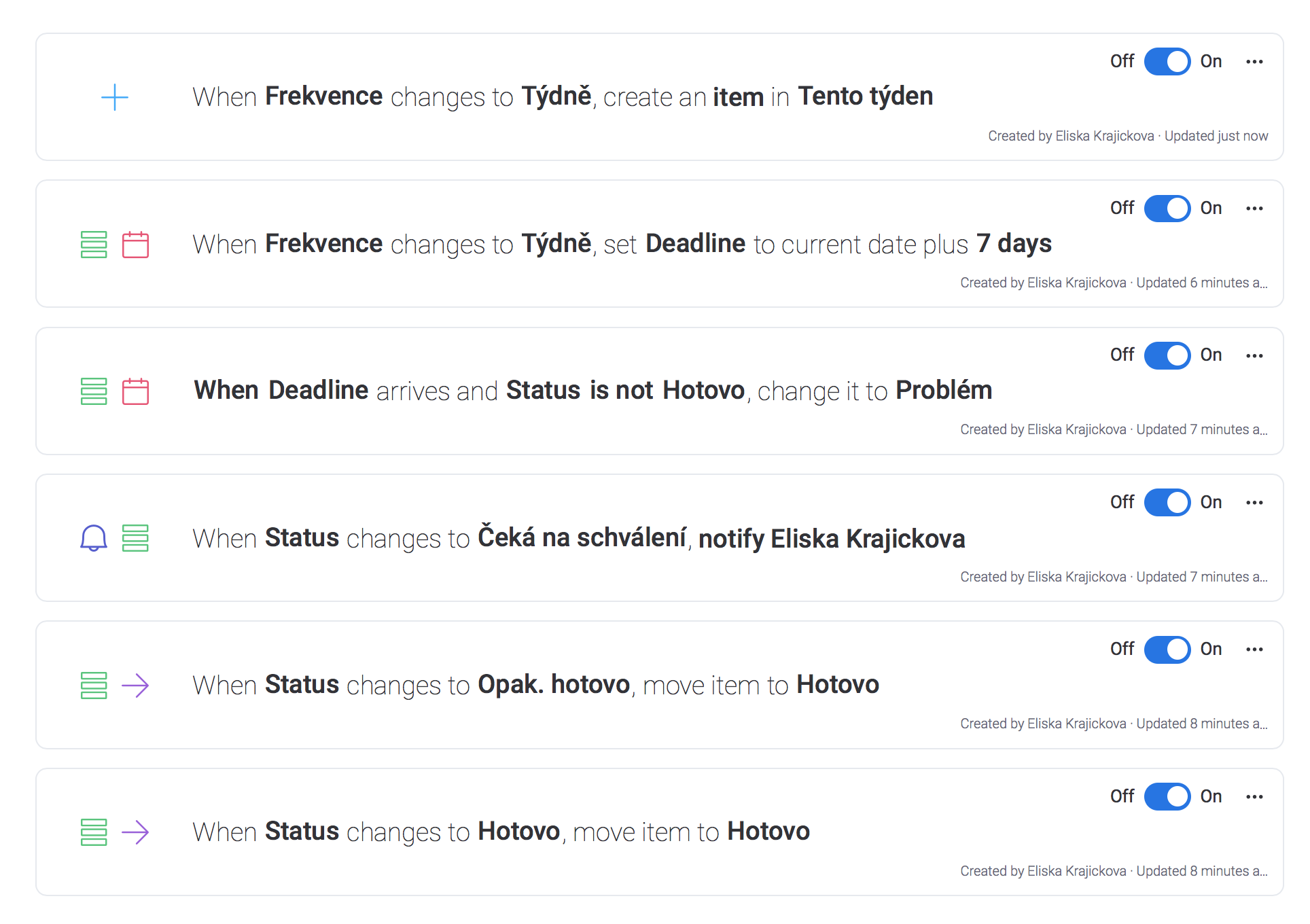Open the three-dot menu for the Opak. hotovo automation
Image resolution: width=1310 pixels, height=924 pixels.
[1254, 650]
